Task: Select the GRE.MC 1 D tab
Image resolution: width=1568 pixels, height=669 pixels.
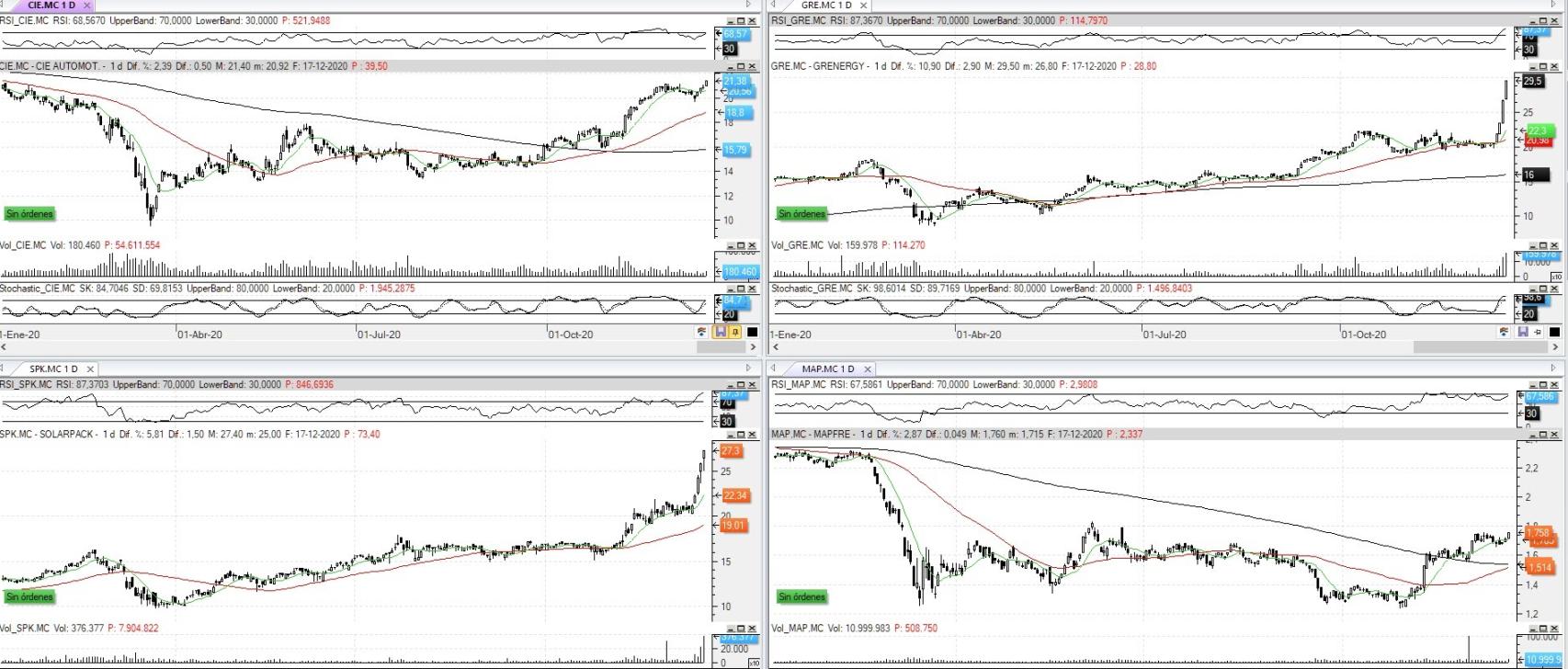Action: coord(826,6)
